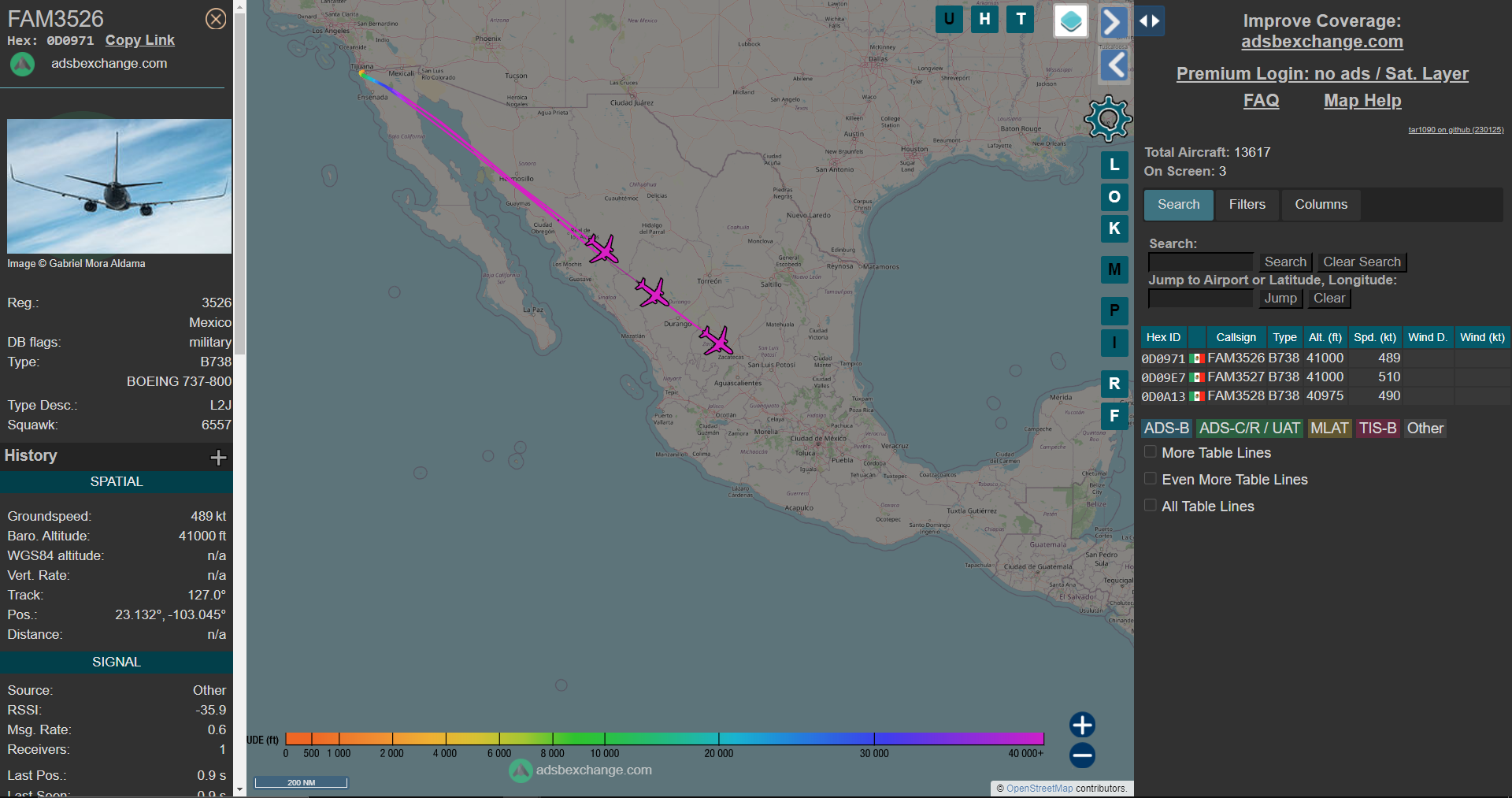The image size is (1512, 798).
Task: Sort table by Hex ID column
Action: [x=1163, y=337]
